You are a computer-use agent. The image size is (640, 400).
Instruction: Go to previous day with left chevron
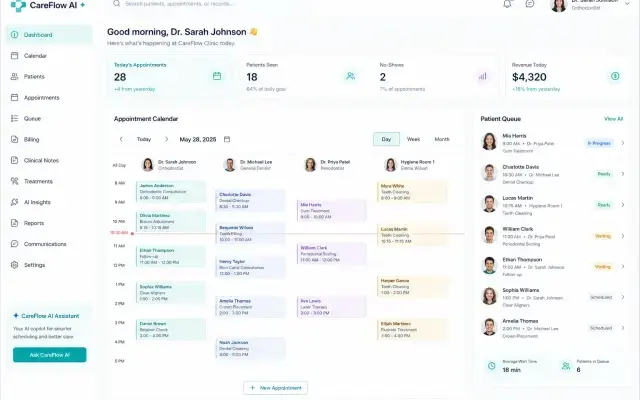click(121, 139)
